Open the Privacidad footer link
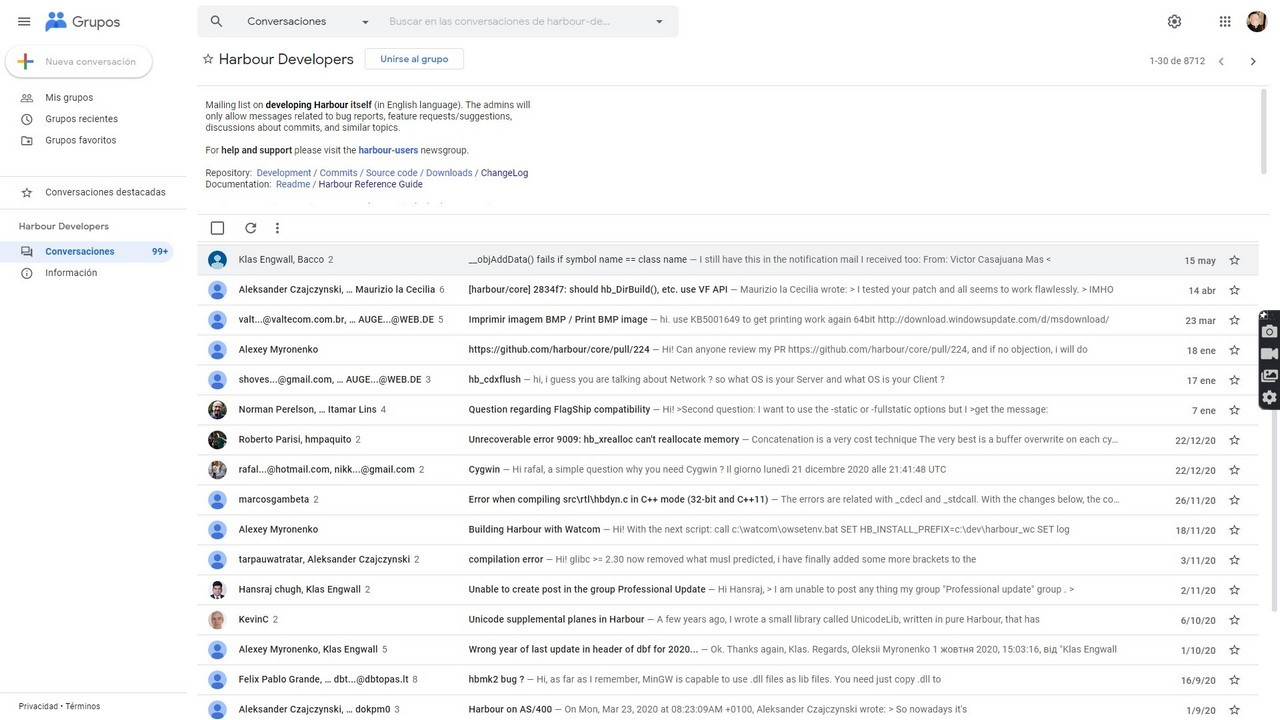Image resolution: width=1280 pixels, height=720 pixels. (x=38, y=706)
